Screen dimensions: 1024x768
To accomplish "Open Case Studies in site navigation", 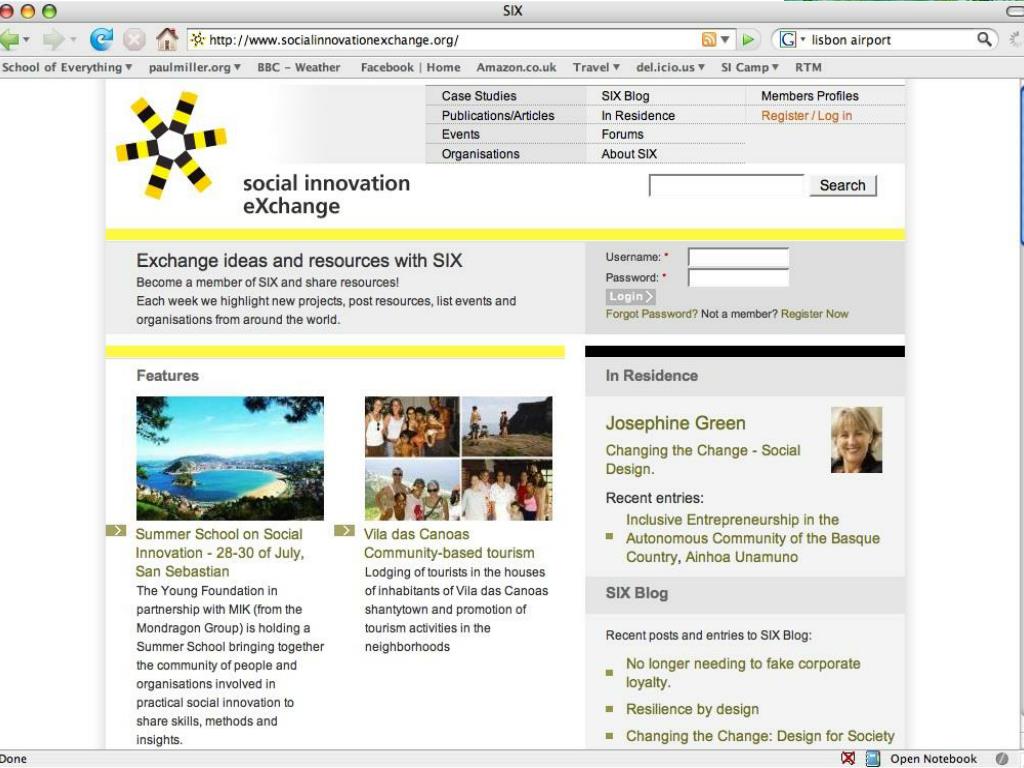I will coord(479,96).
